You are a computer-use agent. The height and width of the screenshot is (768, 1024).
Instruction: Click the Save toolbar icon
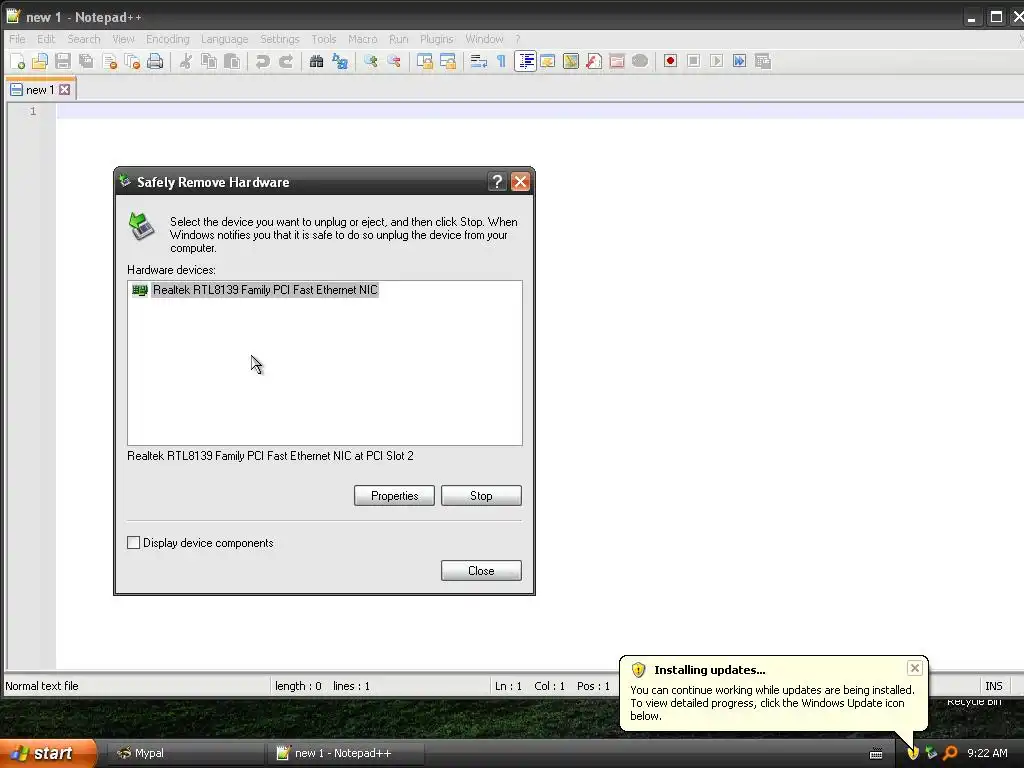click(x=63, y=61)
